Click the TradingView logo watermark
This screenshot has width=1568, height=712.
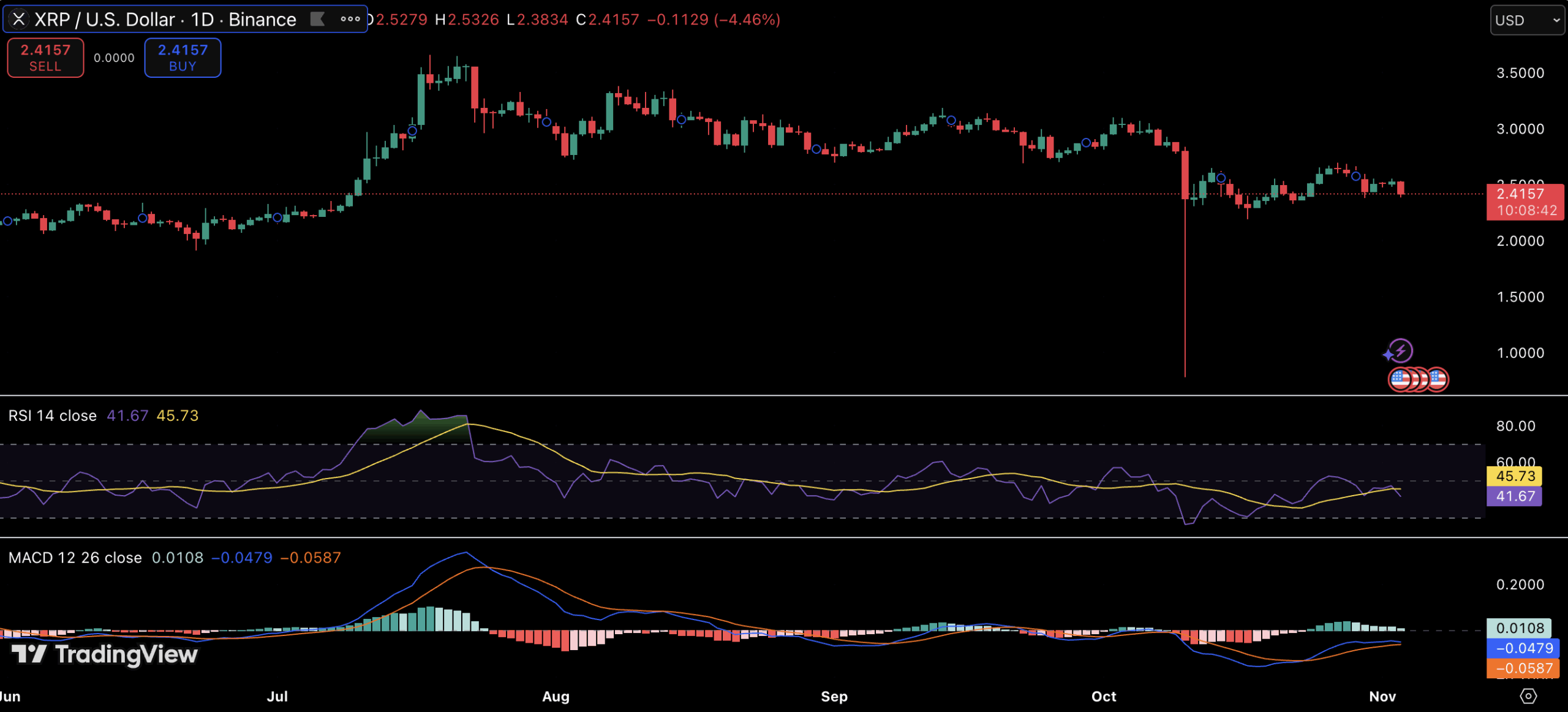[105, 654]
